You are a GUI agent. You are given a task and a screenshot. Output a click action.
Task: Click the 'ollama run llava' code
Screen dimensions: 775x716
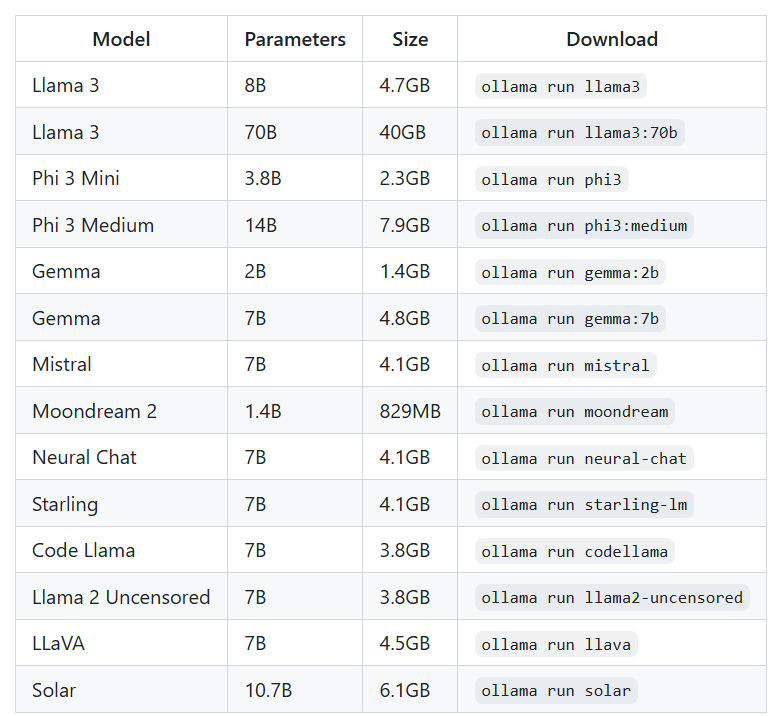coord(556,644)
